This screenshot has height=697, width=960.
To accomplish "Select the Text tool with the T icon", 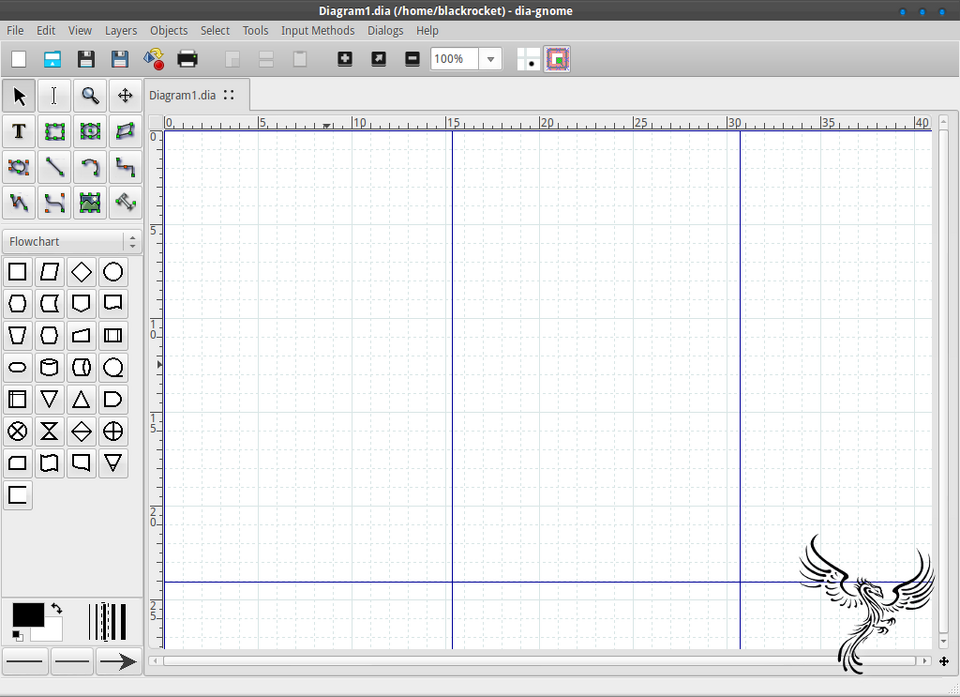I will point(18,131).
